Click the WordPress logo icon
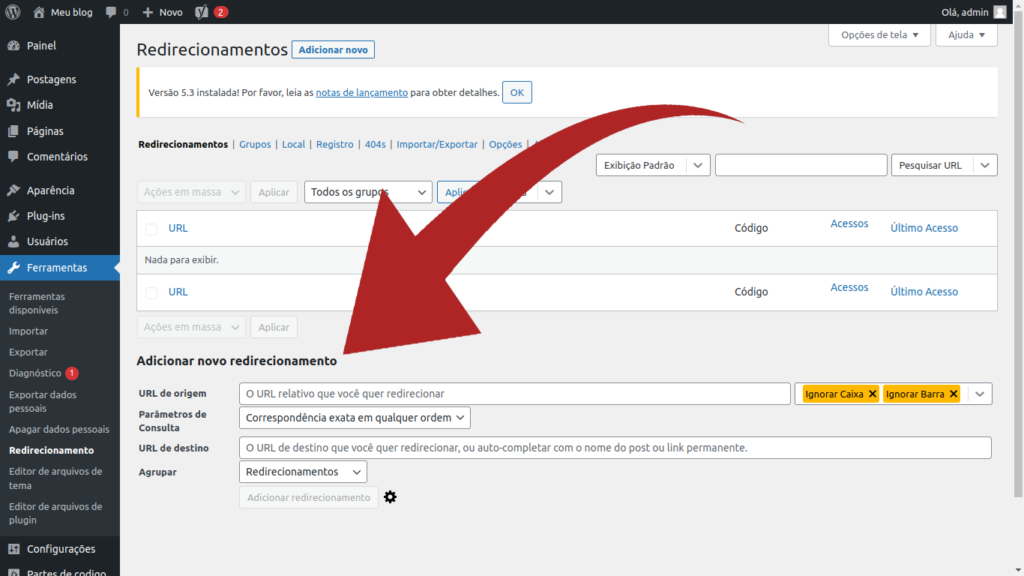1024x576 pixels. [x=13, y=12]
